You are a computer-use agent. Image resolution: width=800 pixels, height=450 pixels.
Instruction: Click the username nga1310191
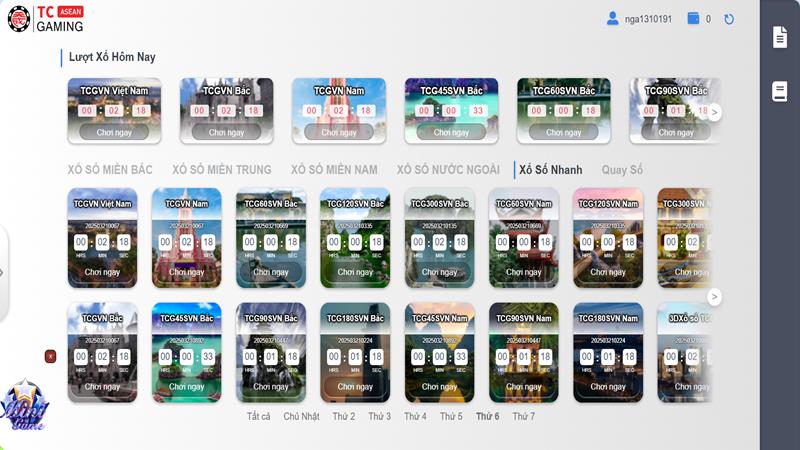pos(648,19)
